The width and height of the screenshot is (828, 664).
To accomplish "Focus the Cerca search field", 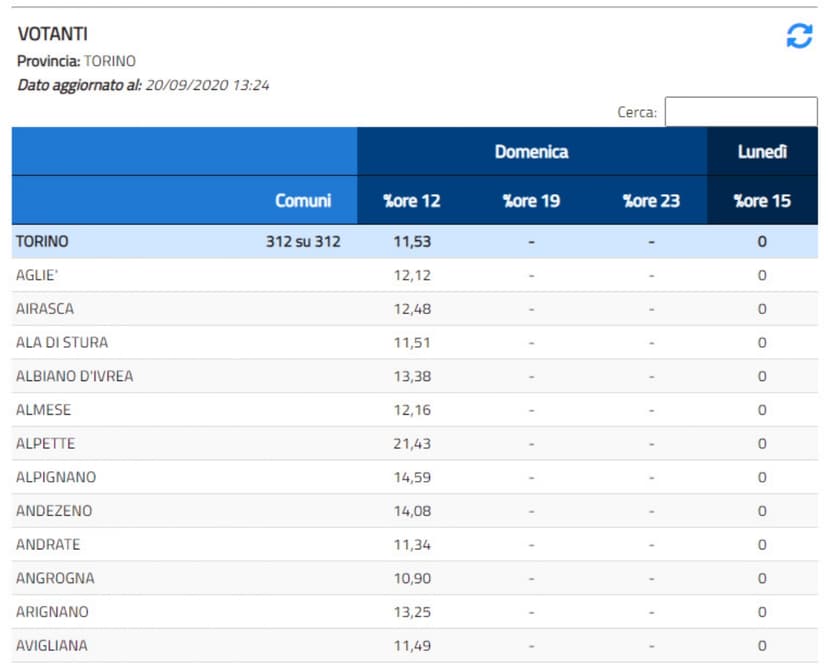I will pyautogui.click(x=740, y=112).
